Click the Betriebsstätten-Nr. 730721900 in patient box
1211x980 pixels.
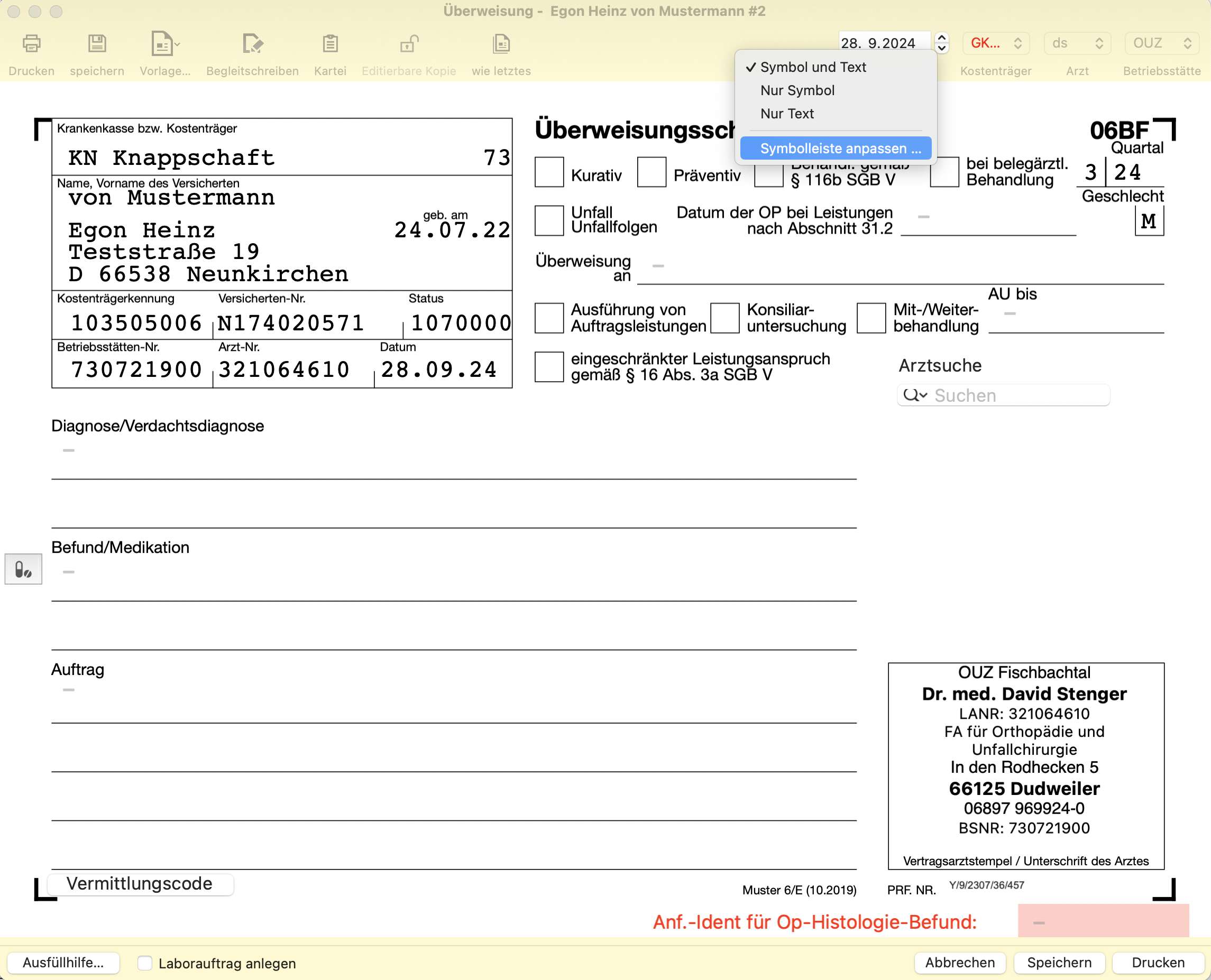point(135,370)
